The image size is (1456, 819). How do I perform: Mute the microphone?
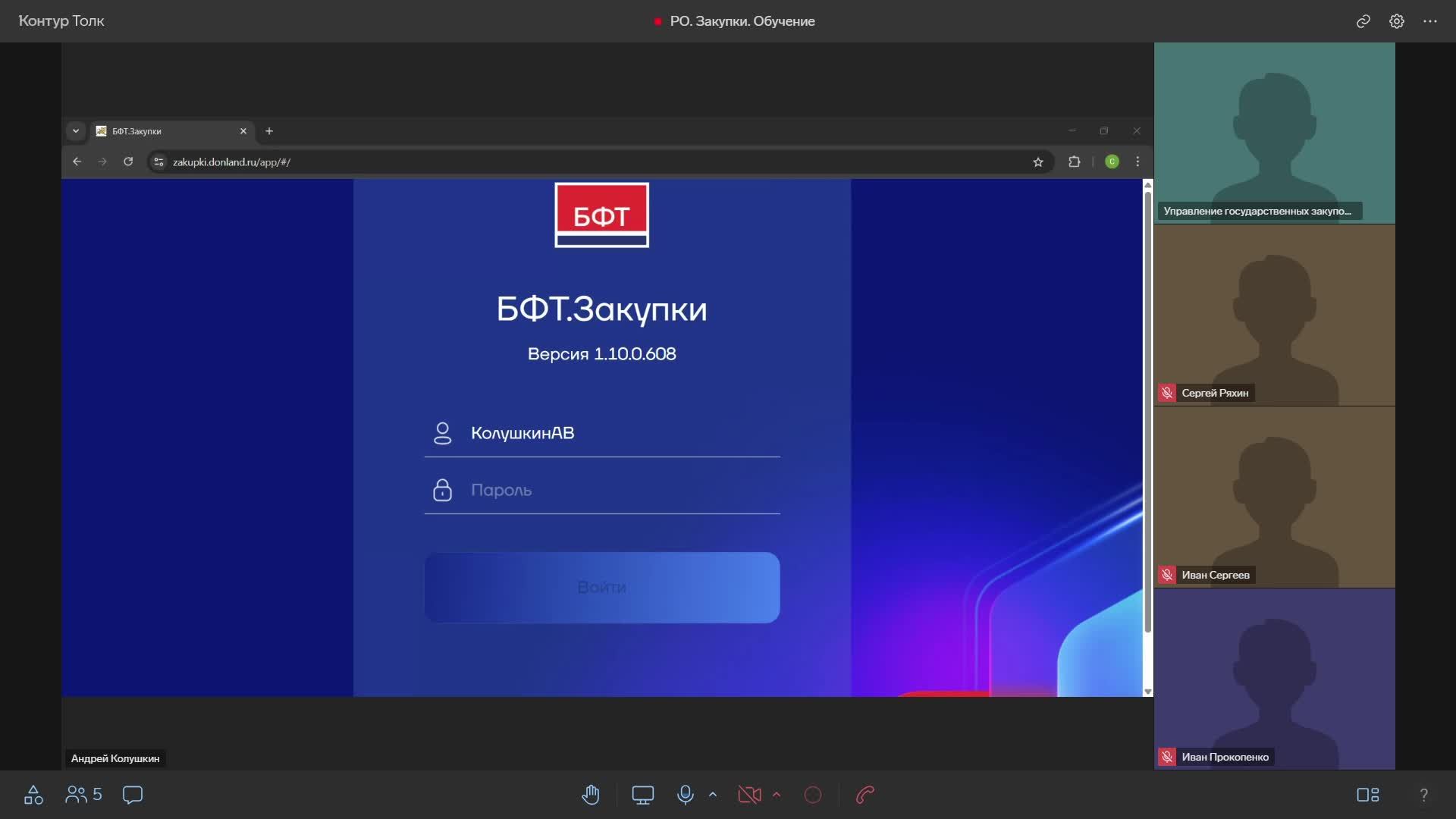click(685, 795)
